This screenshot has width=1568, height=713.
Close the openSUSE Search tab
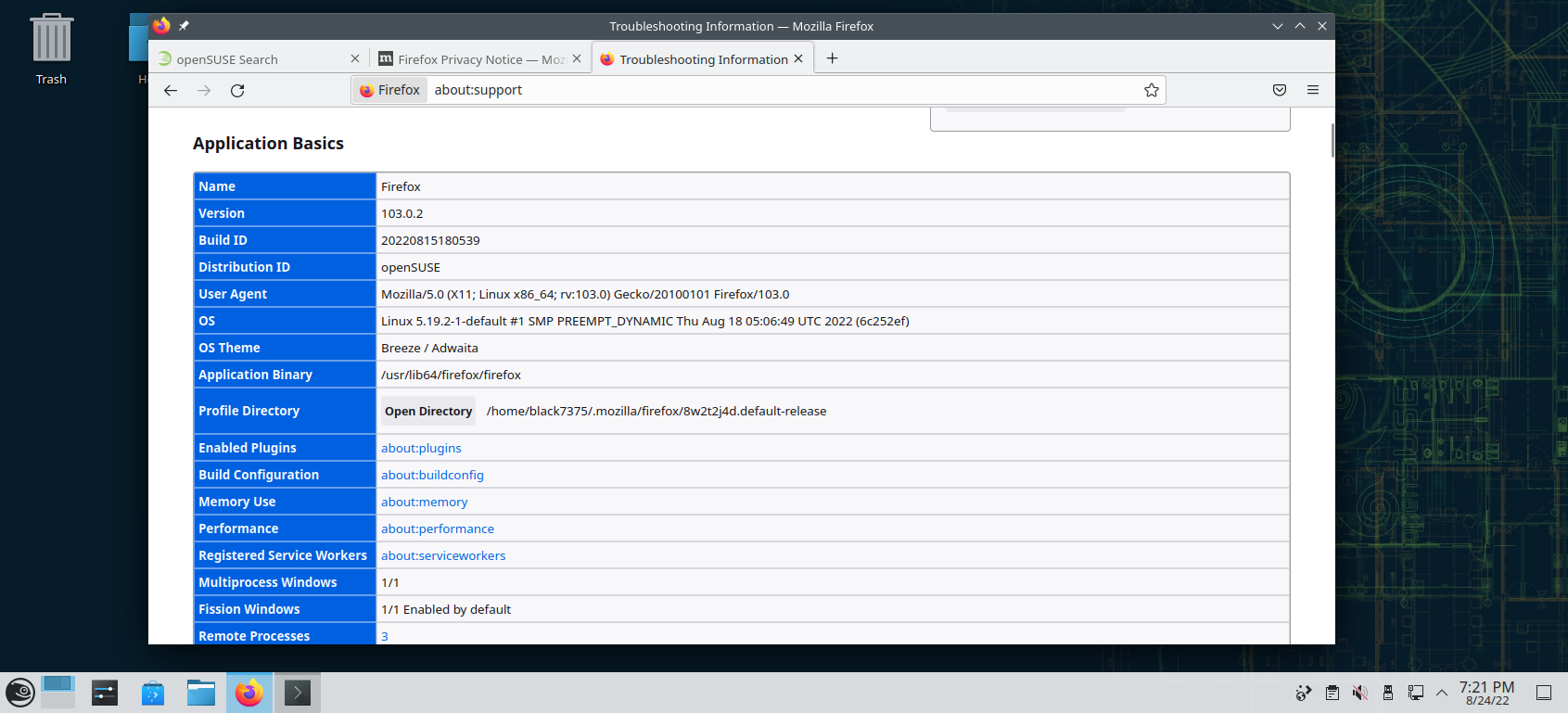click(x=355, y=58)
